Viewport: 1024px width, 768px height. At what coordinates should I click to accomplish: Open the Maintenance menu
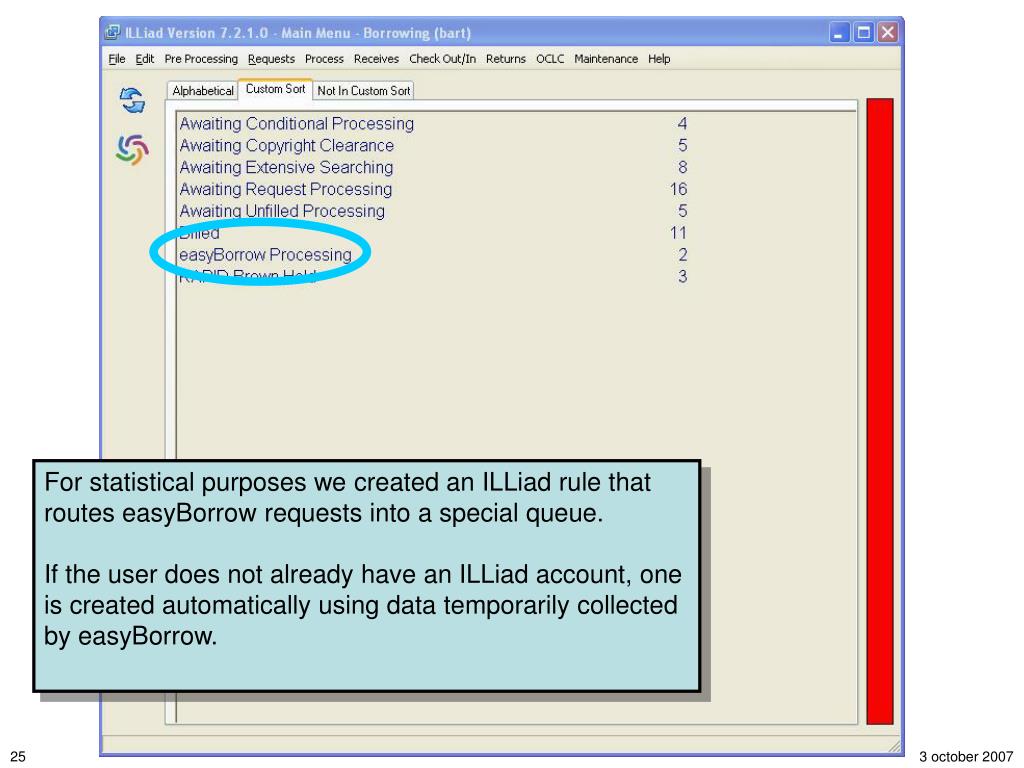click(x=606, y=59)
